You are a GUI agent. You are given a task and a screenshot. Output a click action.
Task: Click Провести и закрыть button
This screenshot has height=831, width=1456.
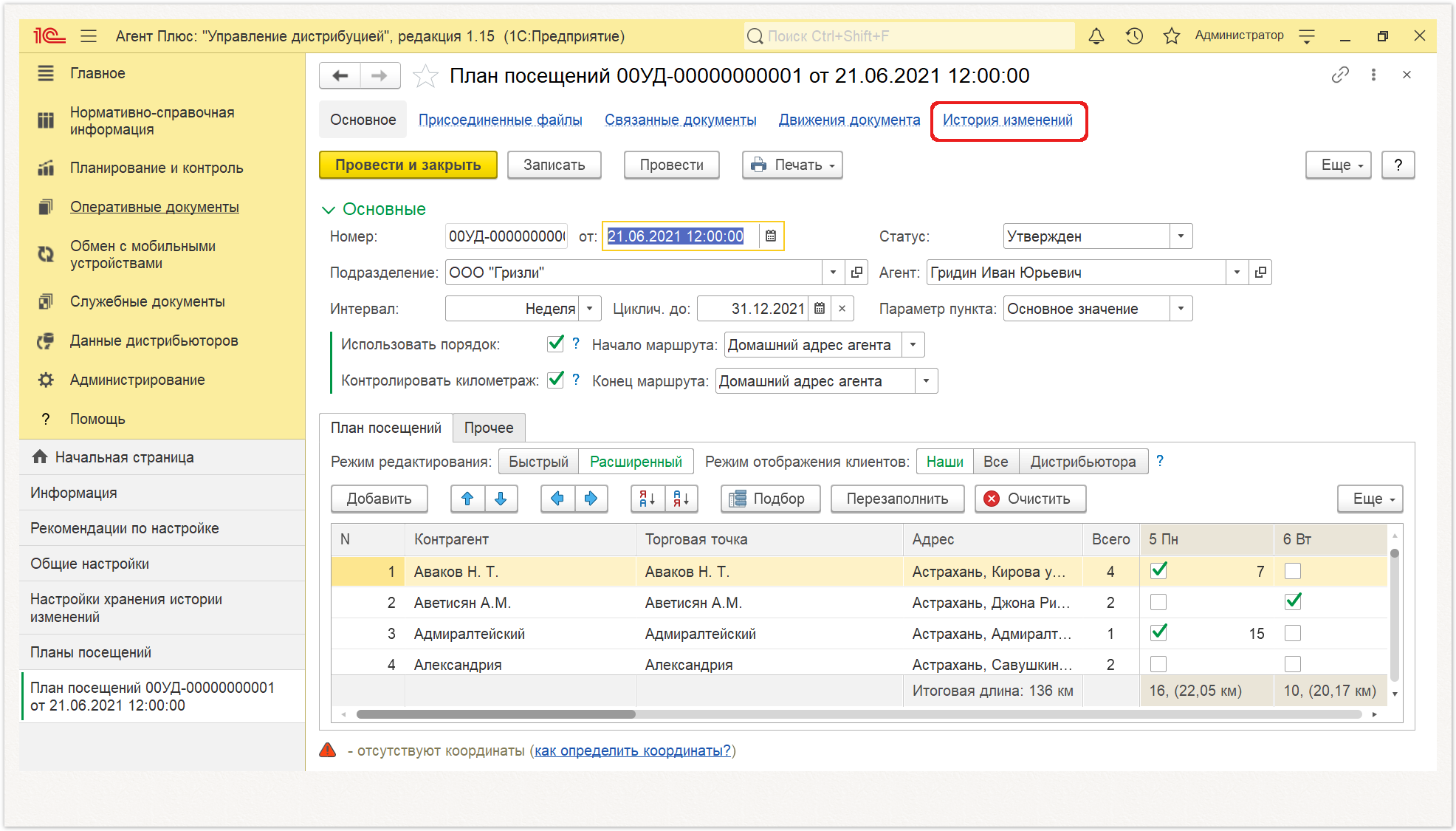pos(408,165)
